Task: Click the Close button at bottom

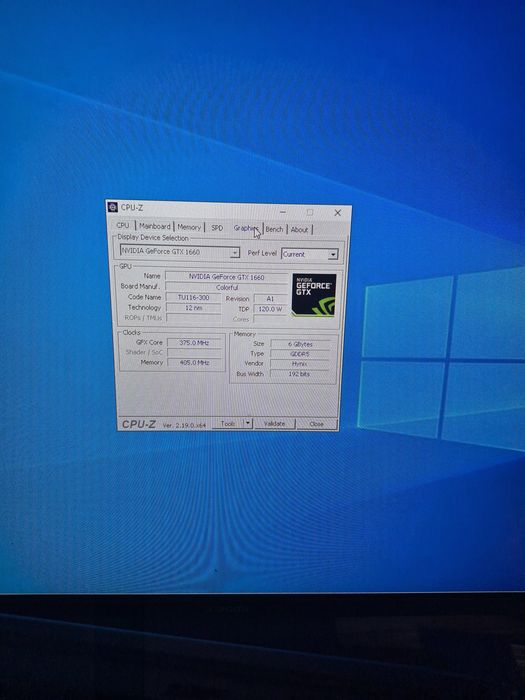Action: (317, 424)
